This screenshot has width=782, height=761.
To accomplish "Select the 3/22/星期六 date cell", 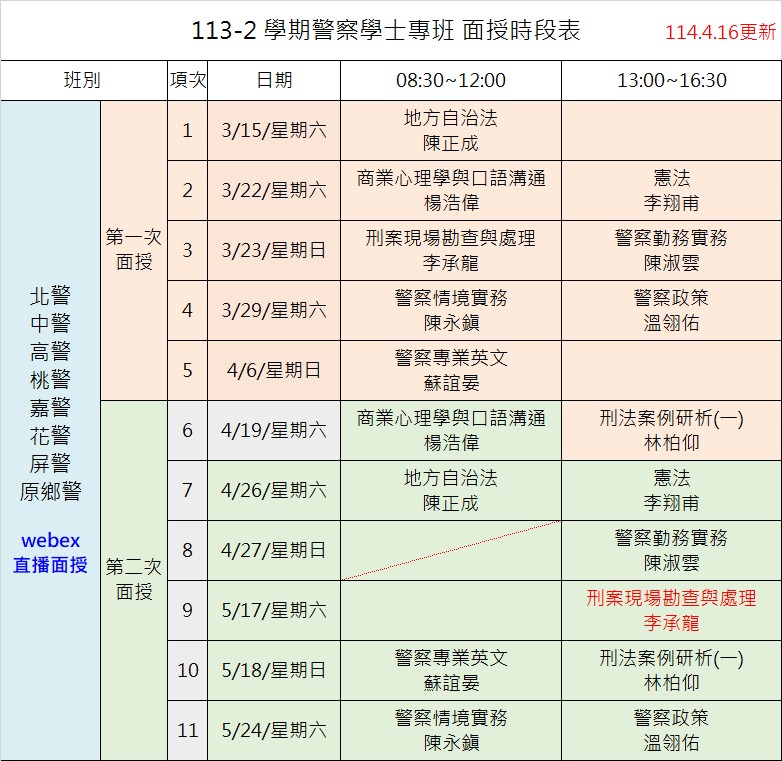I will click(274, 190).
